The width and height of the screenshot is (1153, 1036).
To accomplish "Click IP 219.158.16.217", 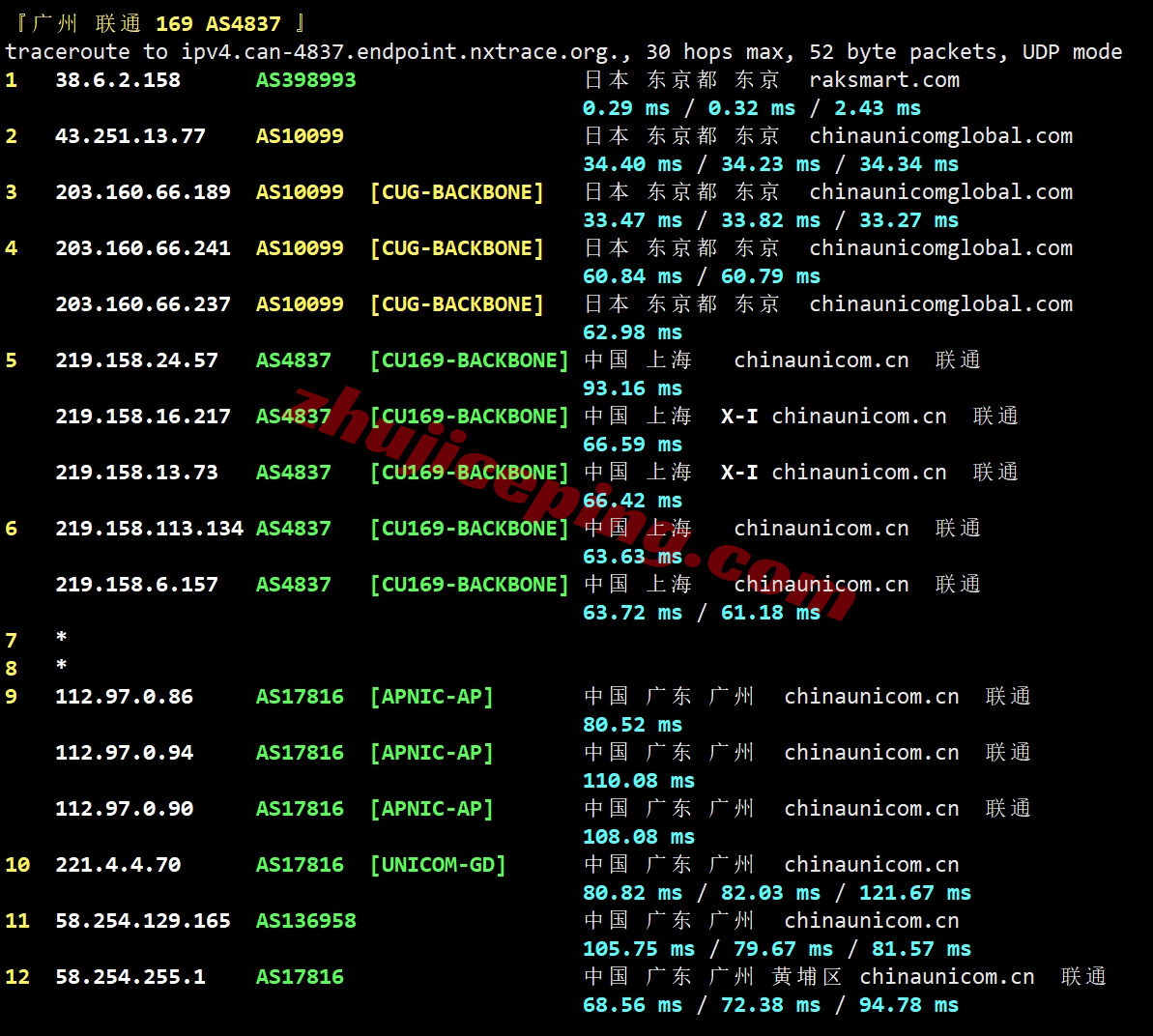I will [143, 417].
